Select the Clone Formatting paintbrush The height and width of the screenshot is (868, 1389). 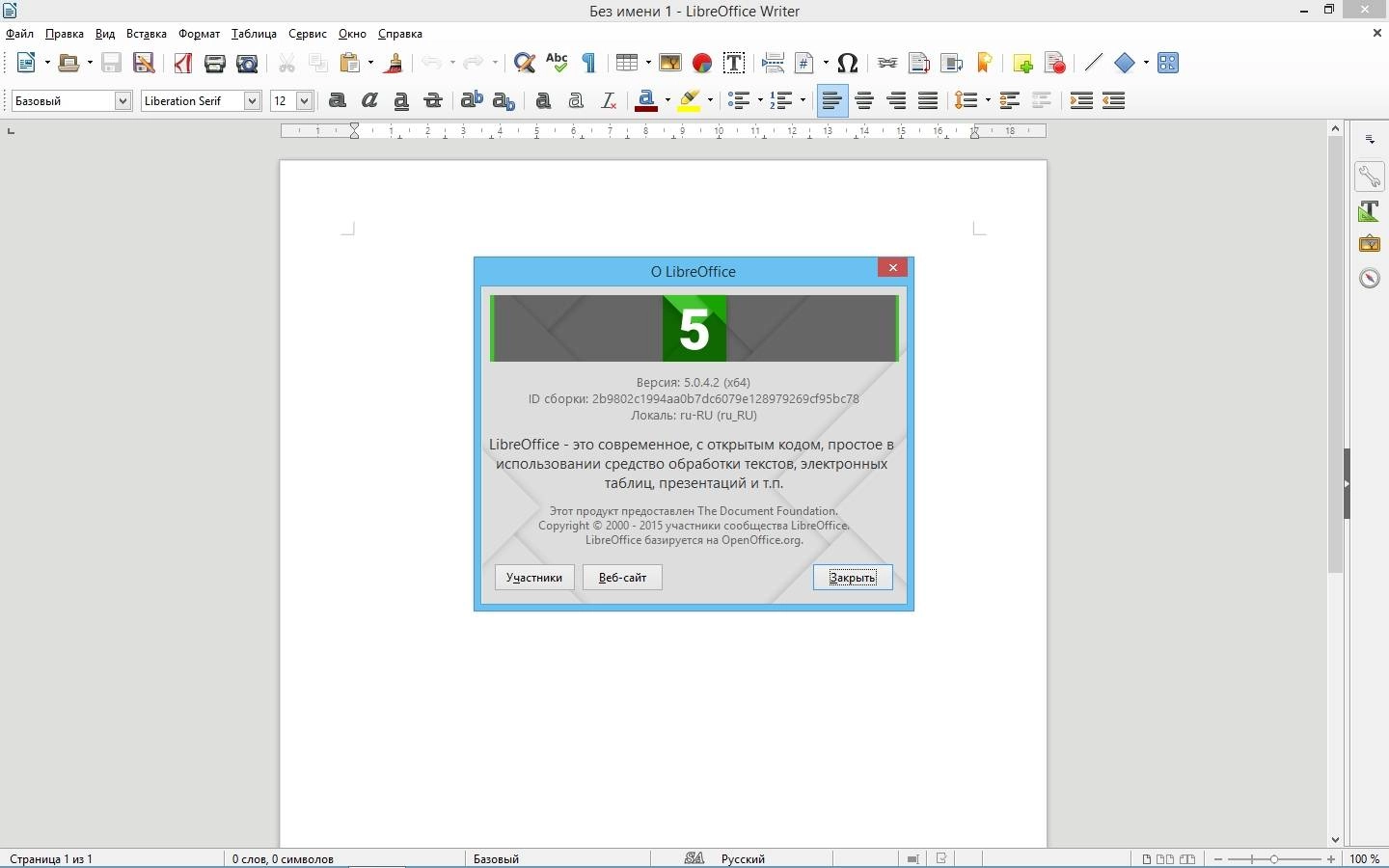pos(394,64)
